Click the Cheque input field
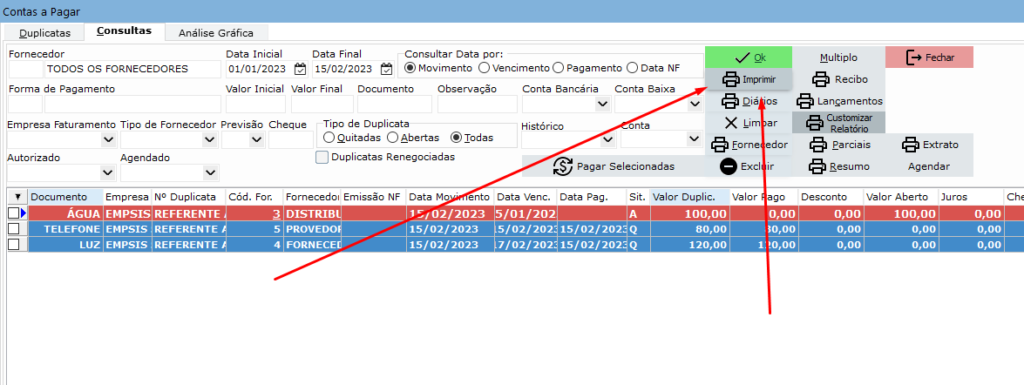This screenshot has height=385, width=1024. [x=291, y=140]
